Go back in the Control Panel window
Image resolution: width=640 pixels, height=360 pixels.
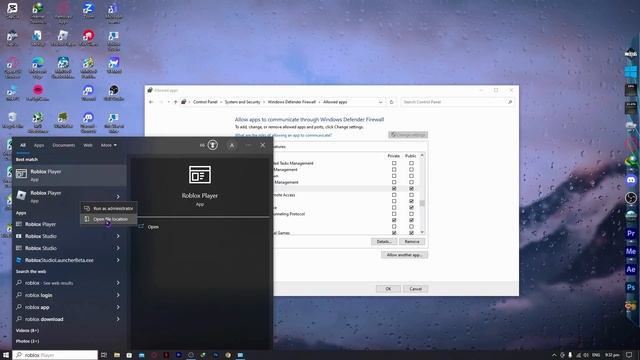151,102
